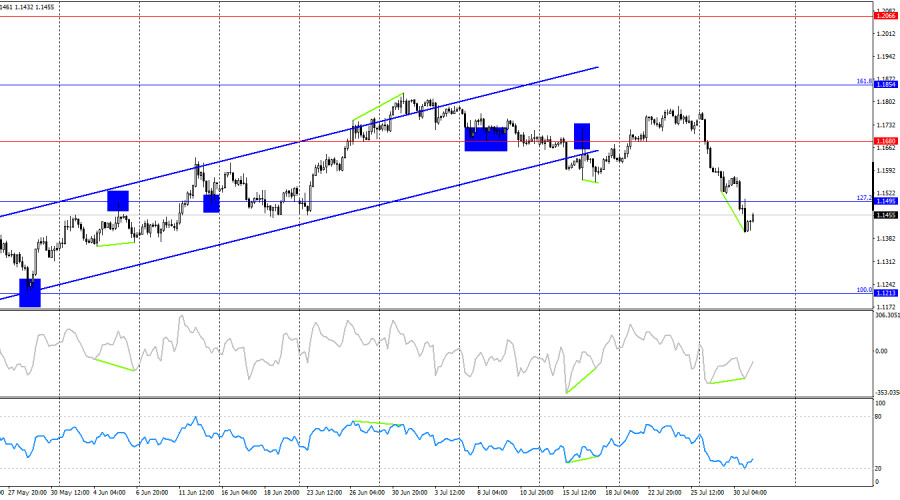Select the wide blue rectangle above 8 Jul
Image resolution: width=900 pixels, height=500 pixels.
pyautogui.click(x=486, y=139)
